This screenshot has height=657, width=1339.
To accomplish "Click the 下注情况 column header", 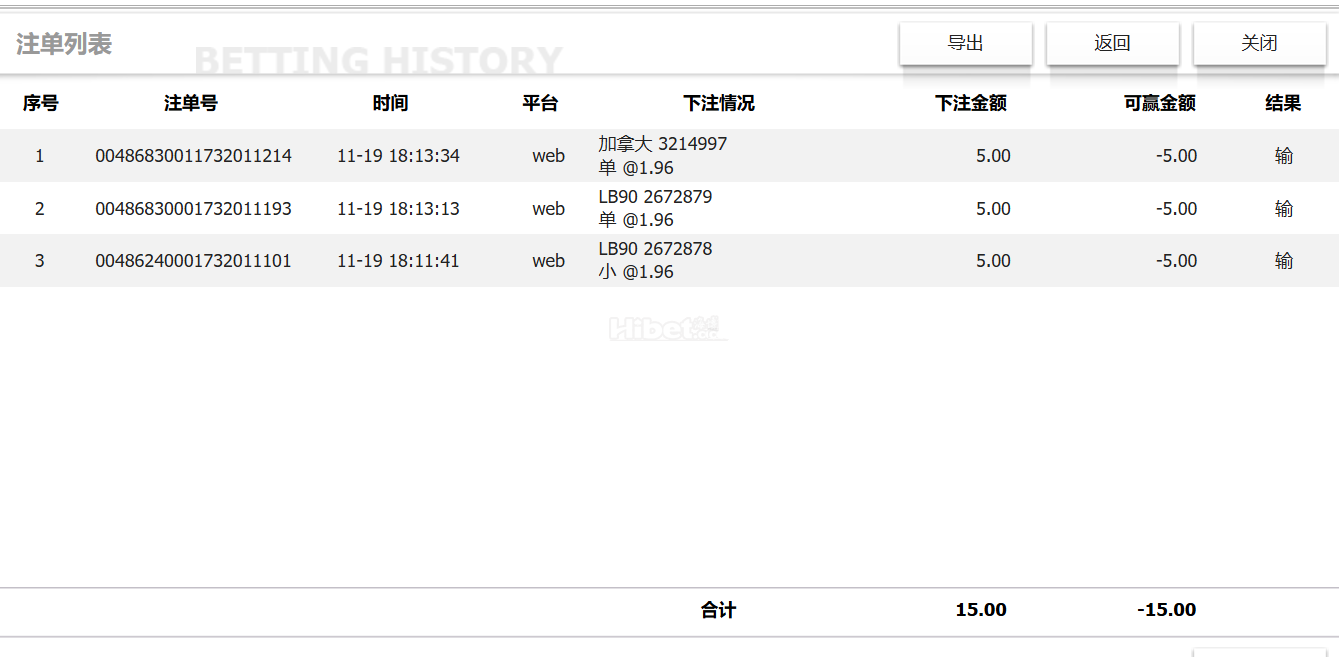I will tap(719, 103).
